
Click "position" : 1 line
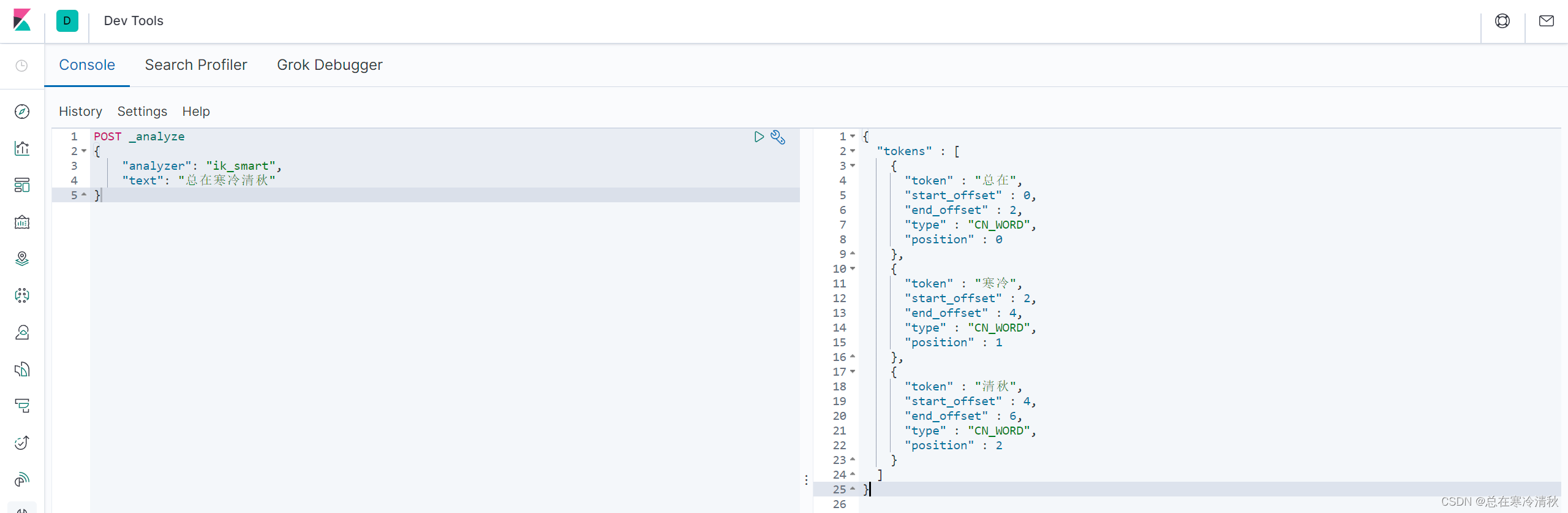[x=953, y=342]
